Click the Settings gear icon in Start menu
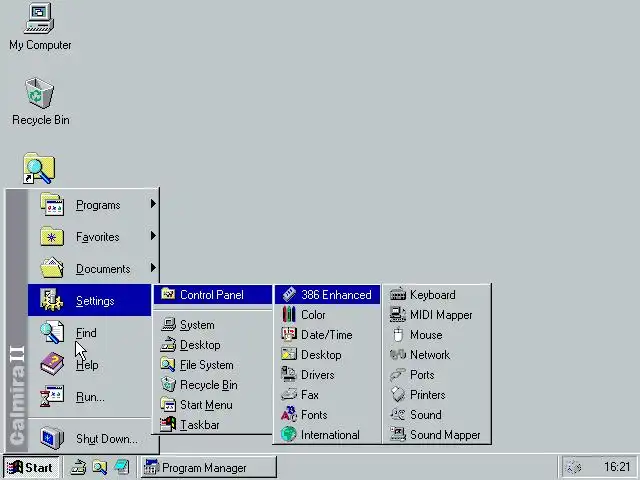Image resolution: width=640 pixels, height=480 pixels. pos(52,300)
